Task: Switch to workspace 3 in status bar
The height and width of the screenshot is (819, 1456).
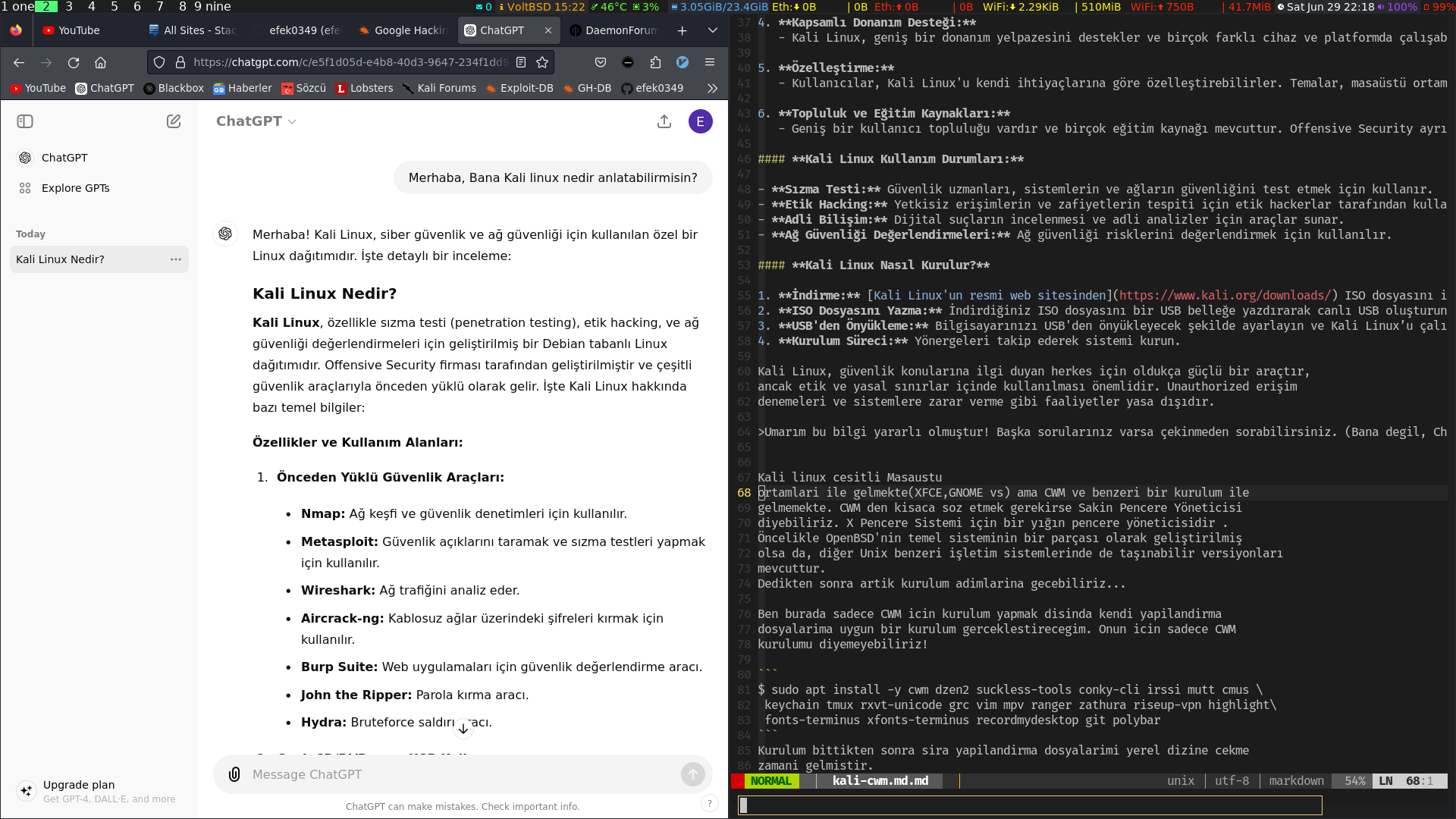Action: 69,6
